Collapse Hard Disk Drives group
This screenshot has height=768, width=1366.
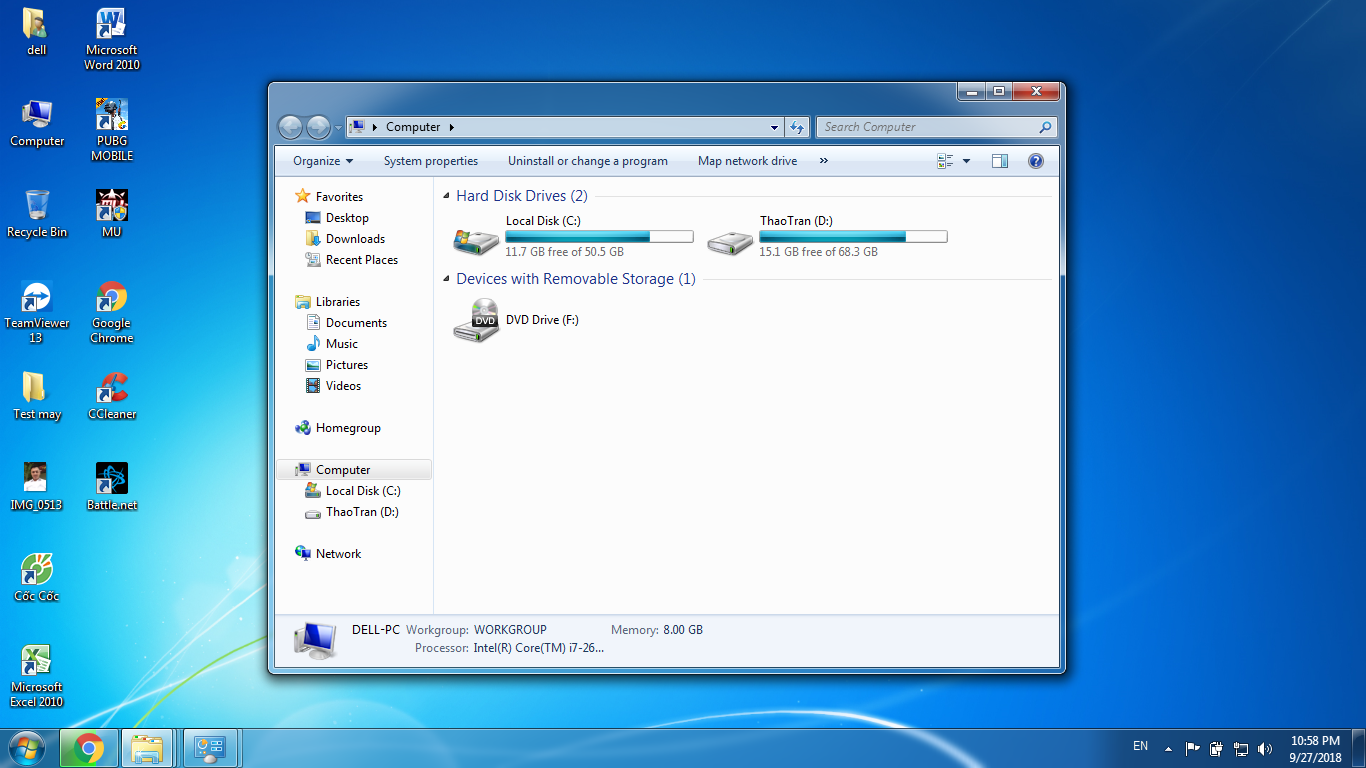(446, 197)
